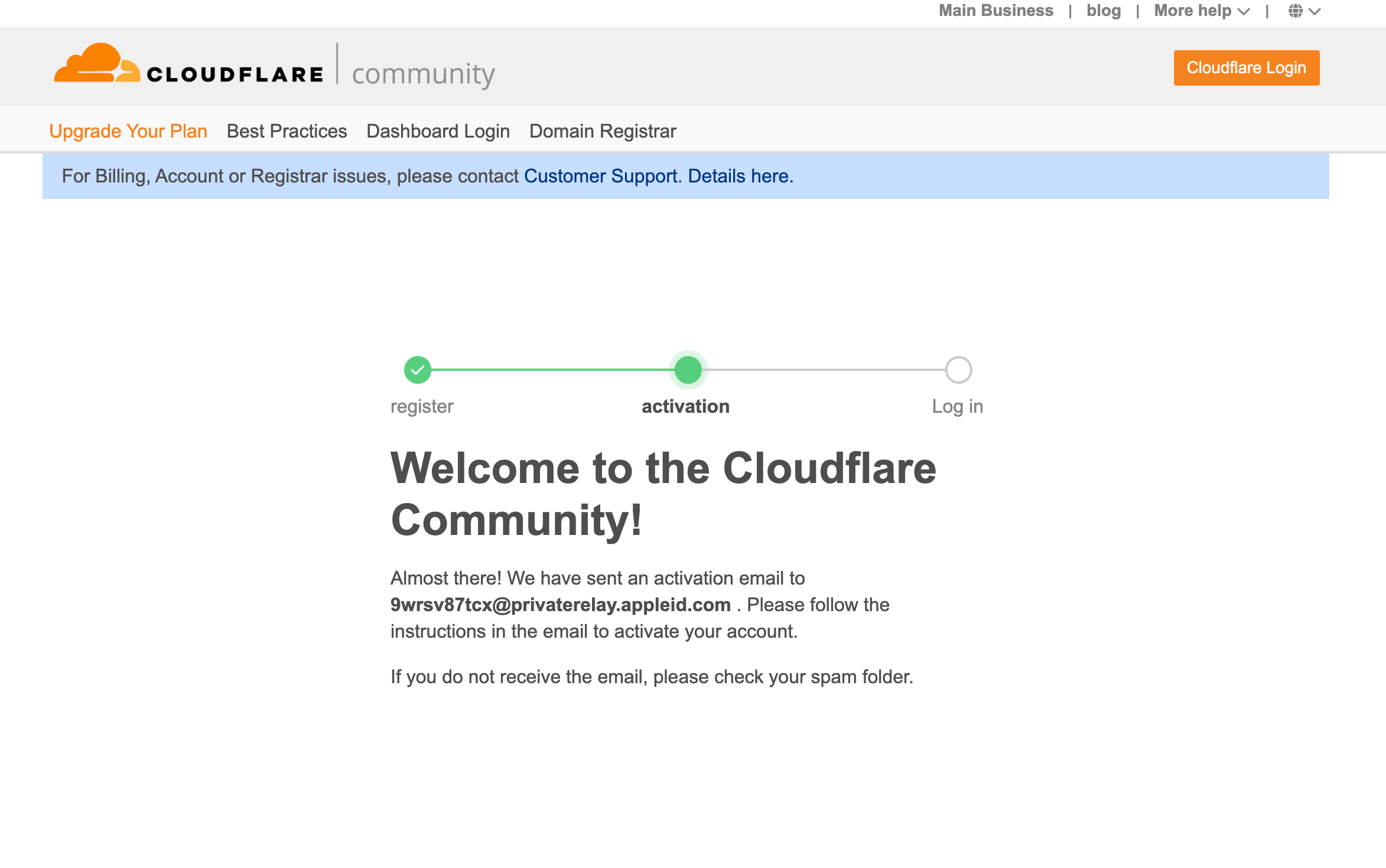
Task: Follow the Customer Support link
Action: pyautogui.click(x=600, y=176)
